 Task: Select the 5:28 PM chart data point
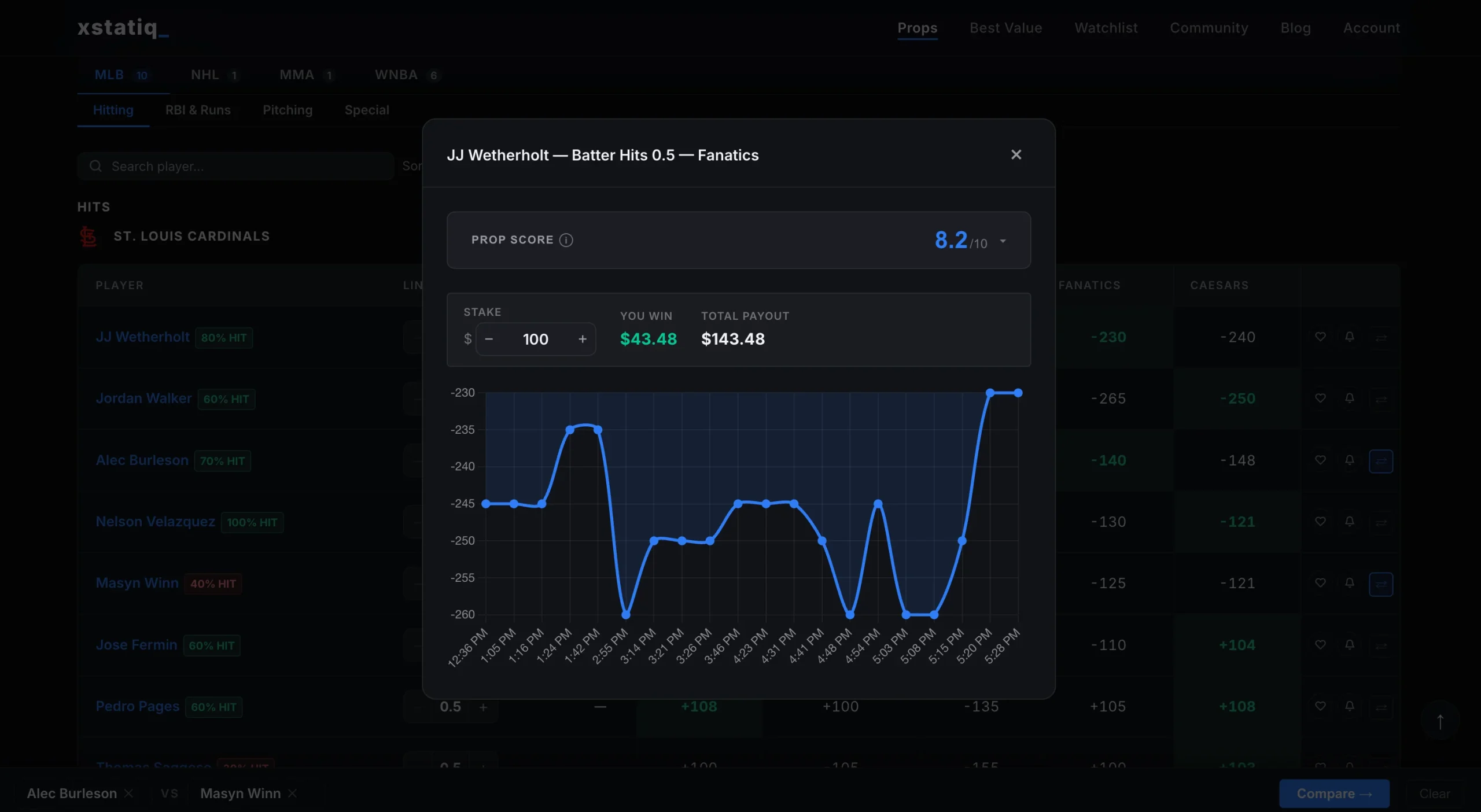(x=1018, y=393)
